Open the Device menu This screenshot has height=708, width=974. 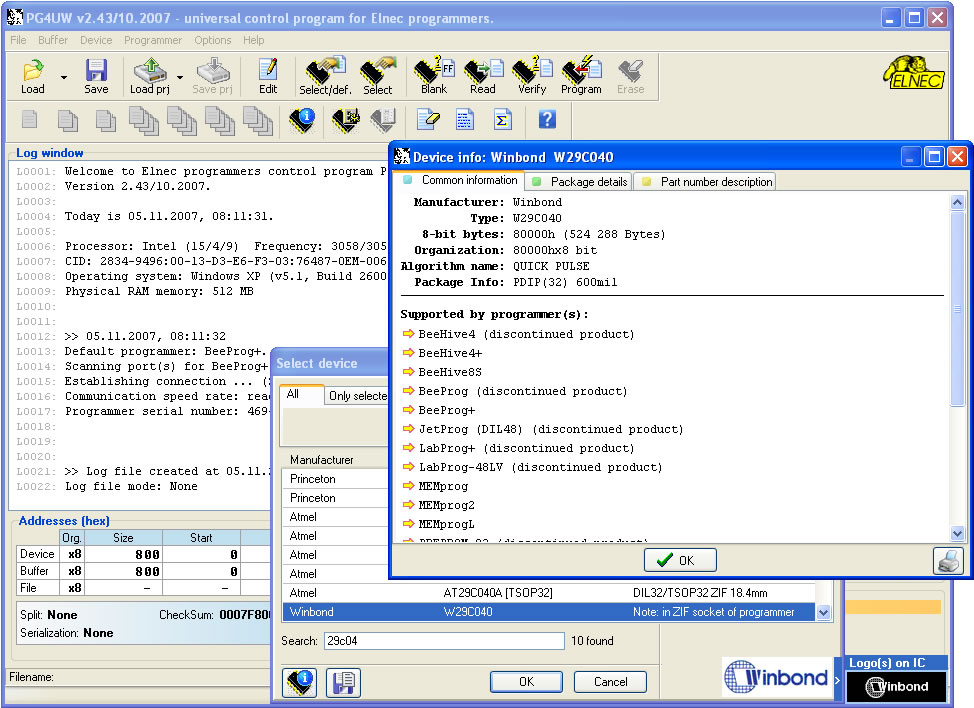96,40
